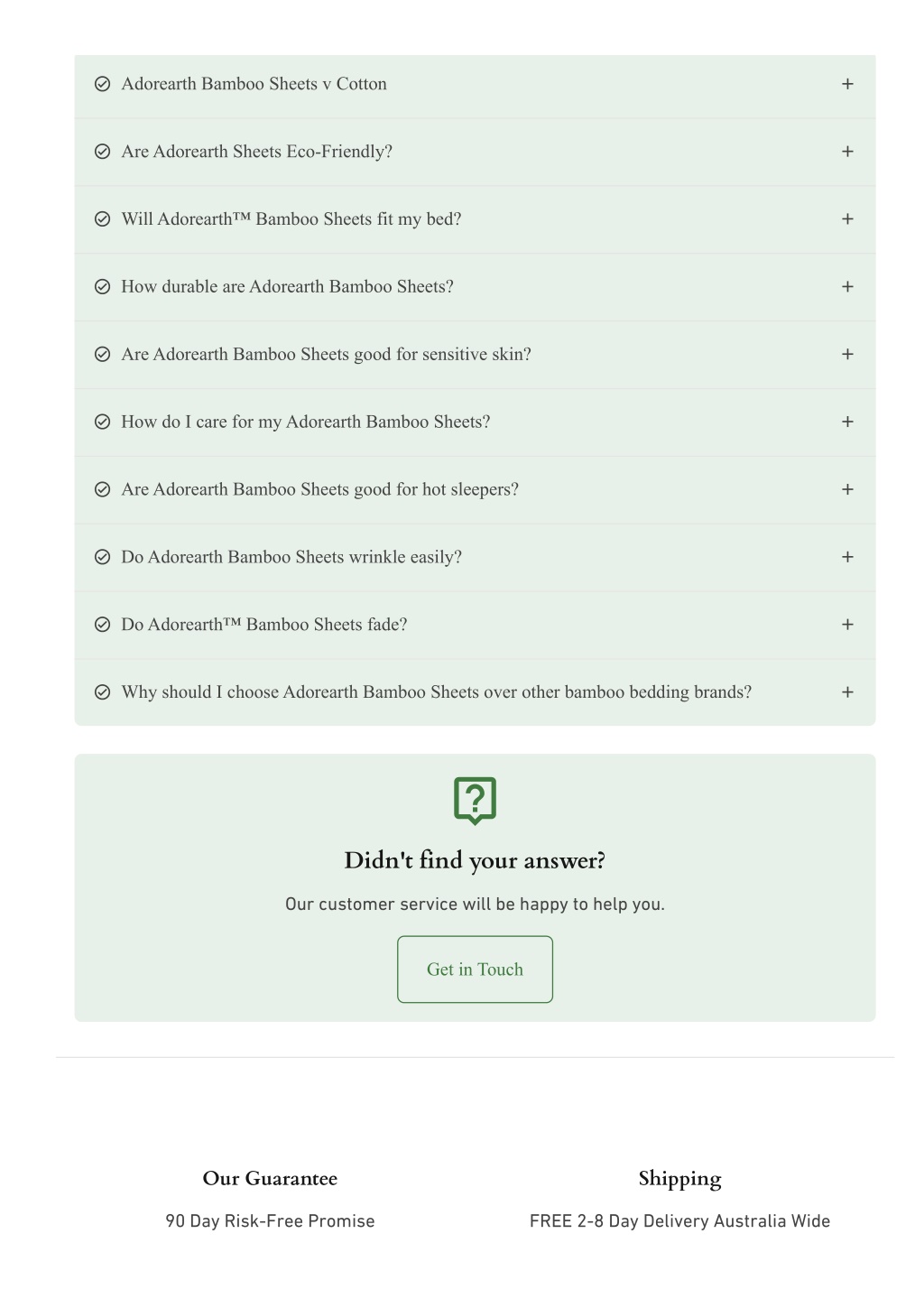This screenshot has width=924, height=1308.
Task: Expand 'How do I care for my Adorearth Bamboo Sheets?'
Action: pyautogui.click(x=475, y=422)
